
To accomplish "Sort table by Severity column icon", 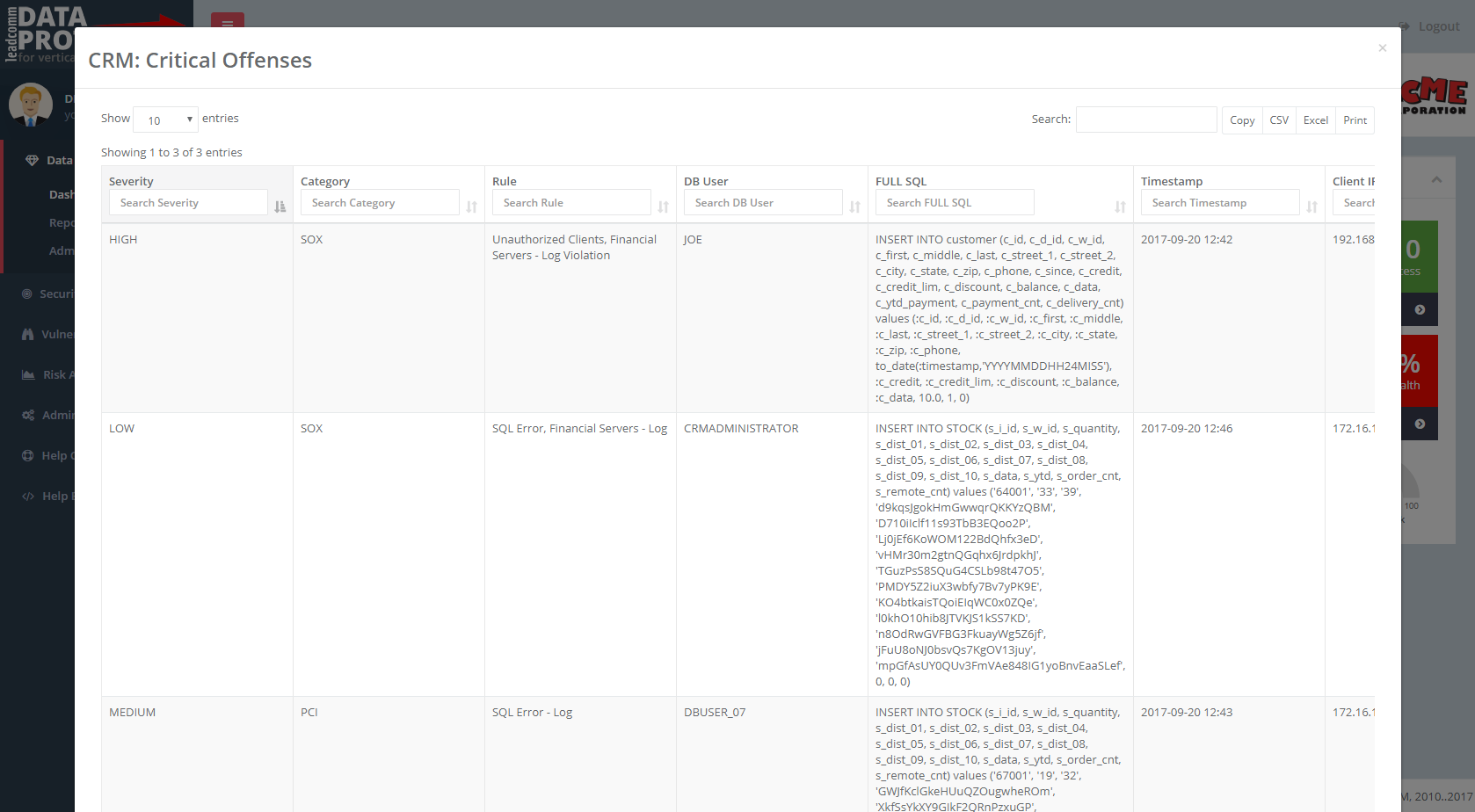I will pyautogui.click(x=280, y=207).
